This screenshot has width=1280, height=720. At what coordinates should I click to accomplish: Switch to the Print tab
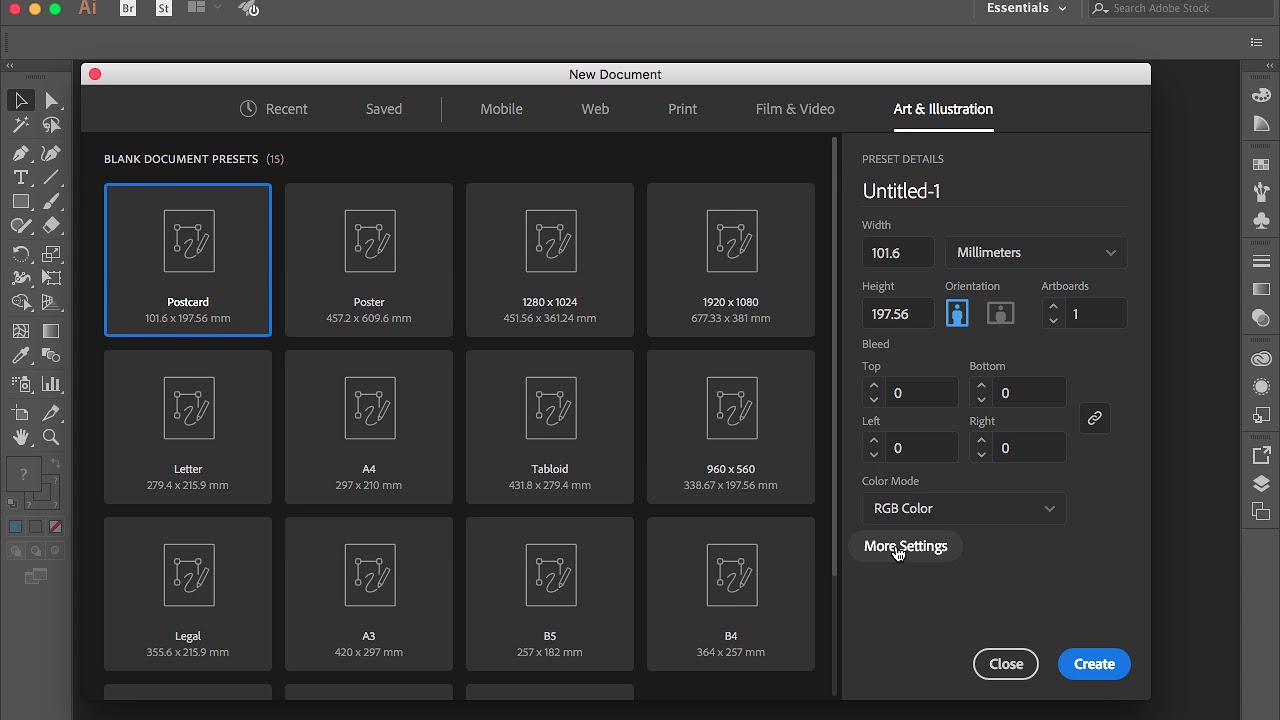coord(683,109)
